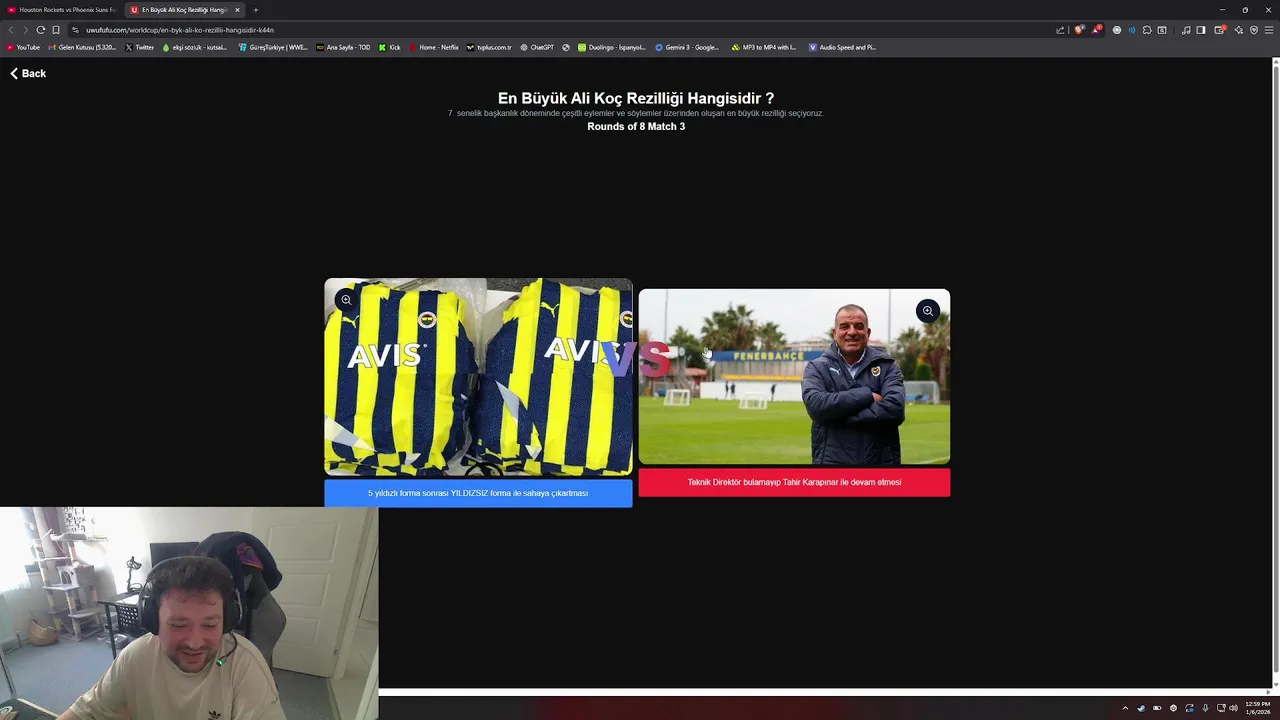Switch to Houston Rockets vs Phoenix Suns tab
The width and height of the screenshot is (1280, 720).
[62, 10]
